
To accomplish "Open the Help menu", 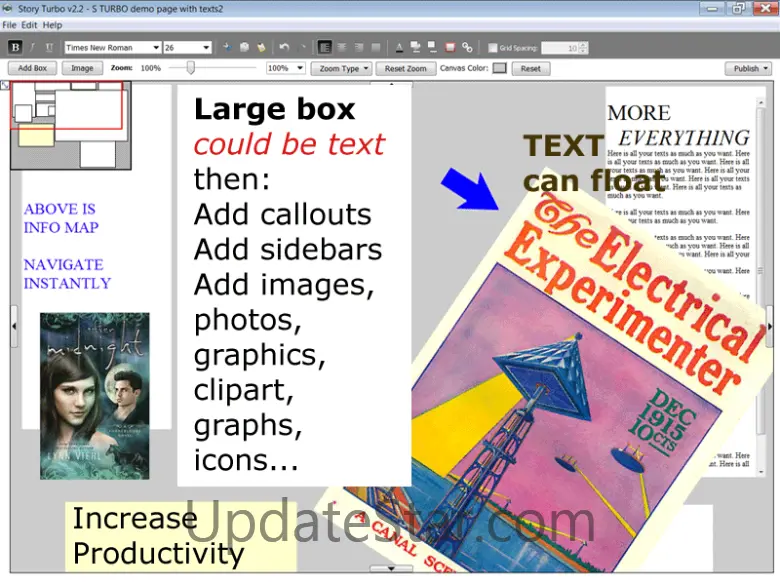I will click(52, 25).
